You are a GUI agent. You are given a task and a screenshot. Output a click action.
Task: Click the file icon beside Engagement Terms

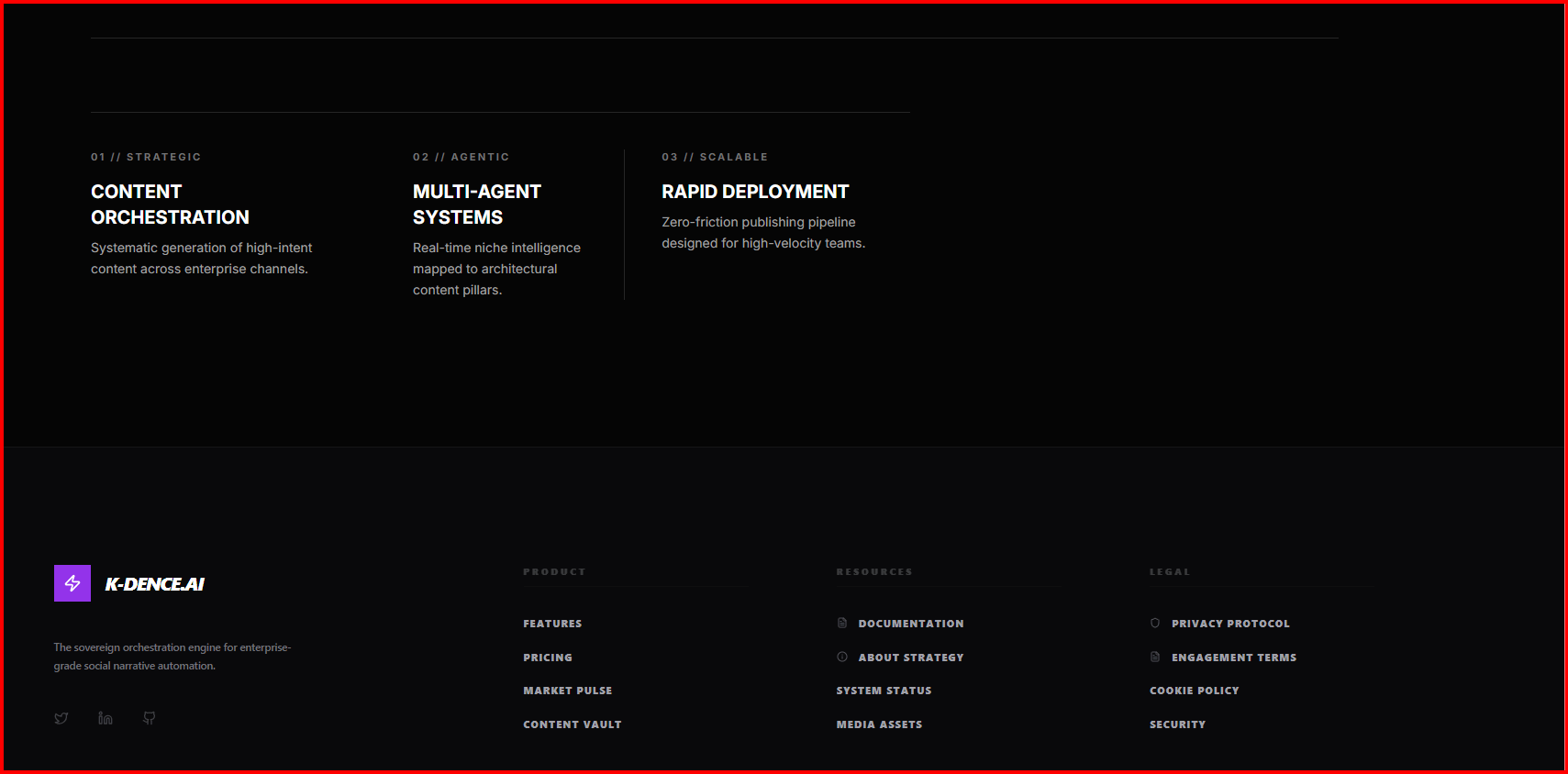(1155, 657)
